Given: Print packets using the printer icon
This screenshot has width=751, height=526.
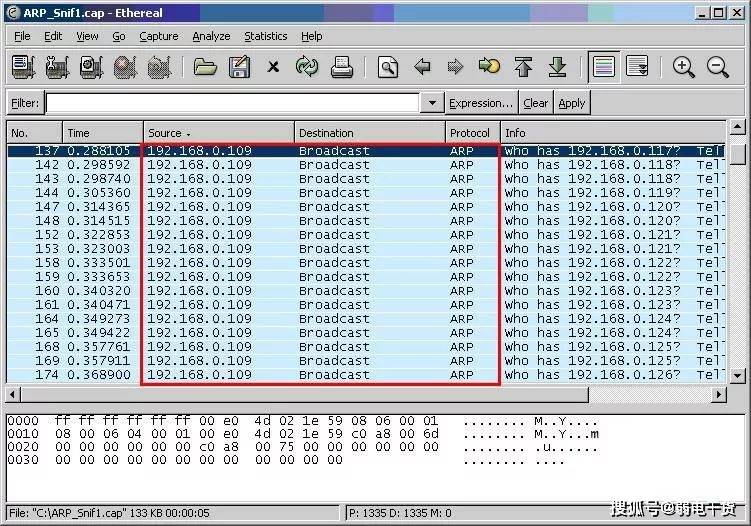Looking at the screenshot, I should (342, 67).
